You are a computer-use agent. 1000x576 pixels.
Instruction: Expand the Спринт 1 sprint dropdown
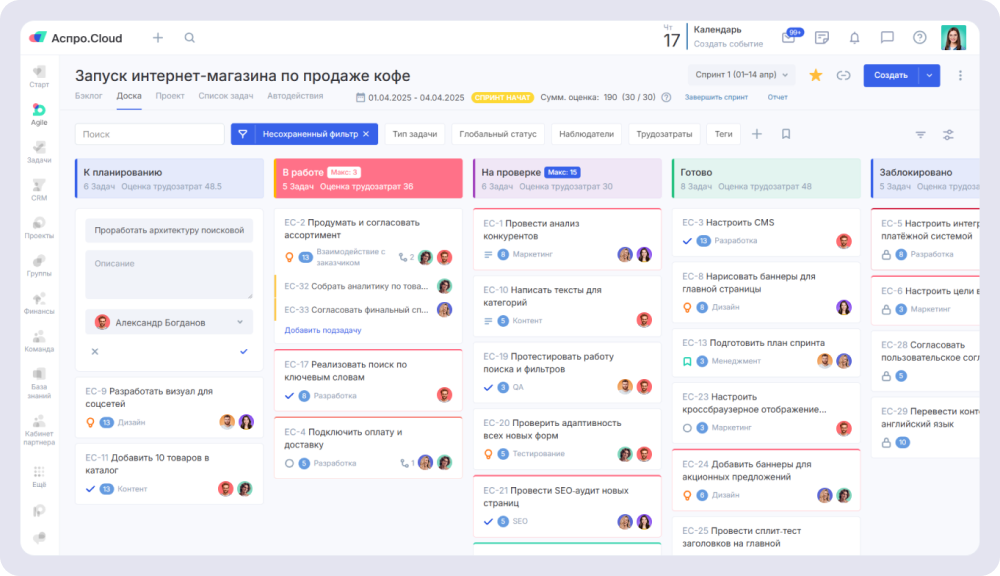pos(741,75)
